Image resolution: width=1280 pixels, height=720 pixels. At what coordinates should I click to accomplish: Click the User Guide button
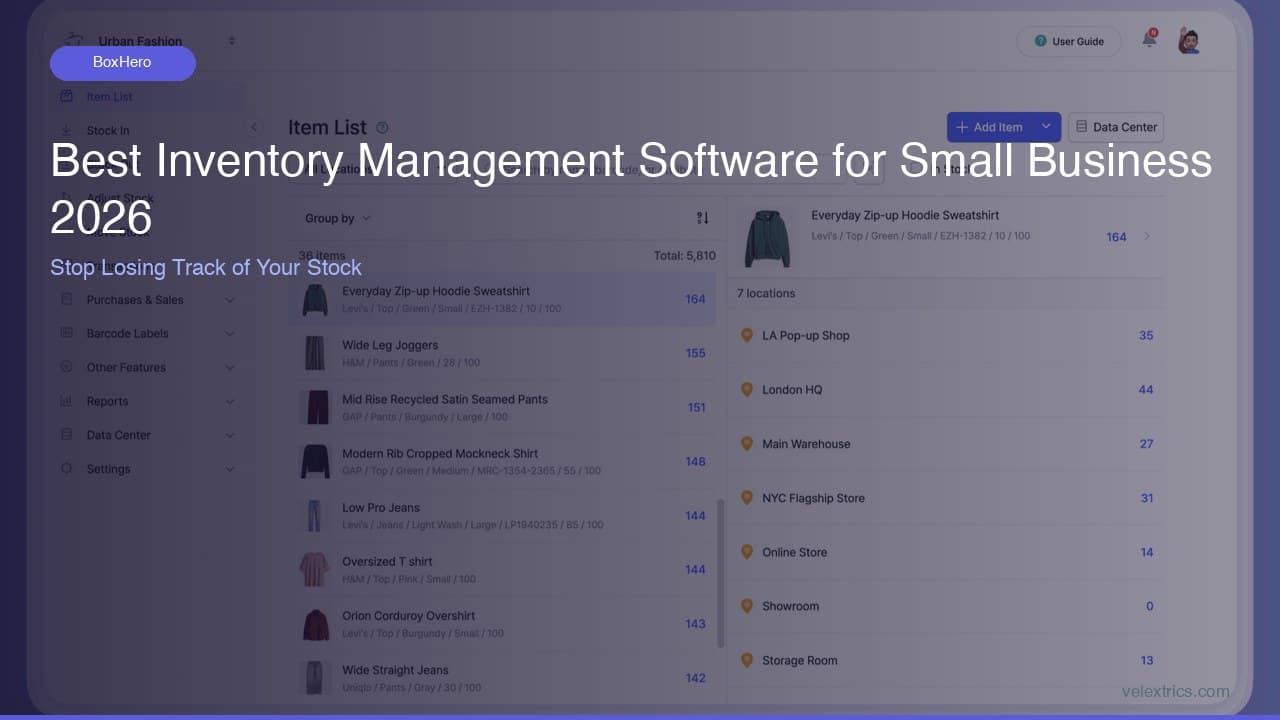(x=1068, y=41)
